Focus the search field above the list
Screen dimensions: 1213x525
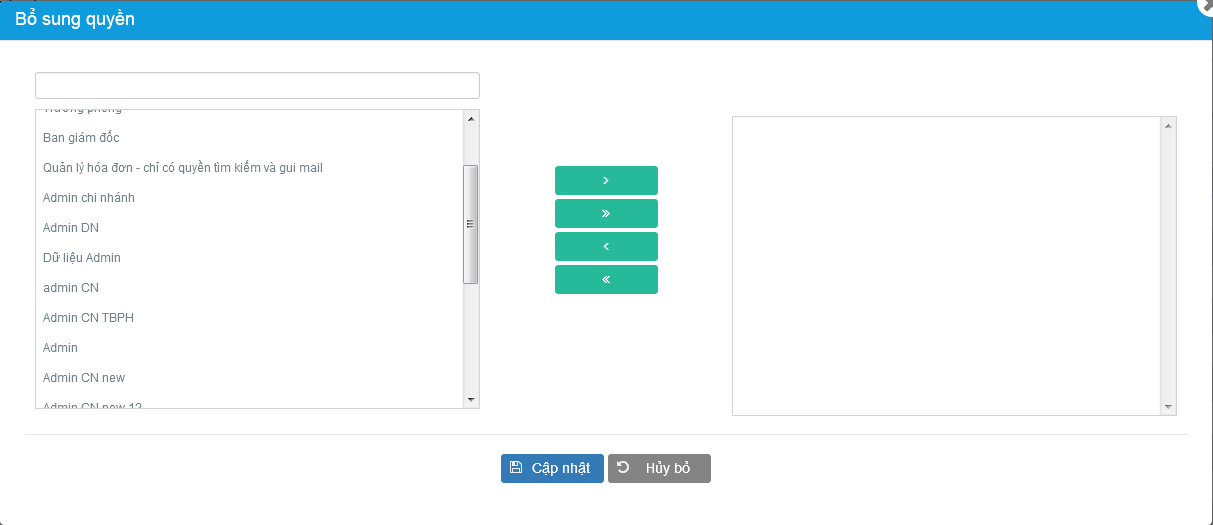pyautogui.click(x=257, y=85)
